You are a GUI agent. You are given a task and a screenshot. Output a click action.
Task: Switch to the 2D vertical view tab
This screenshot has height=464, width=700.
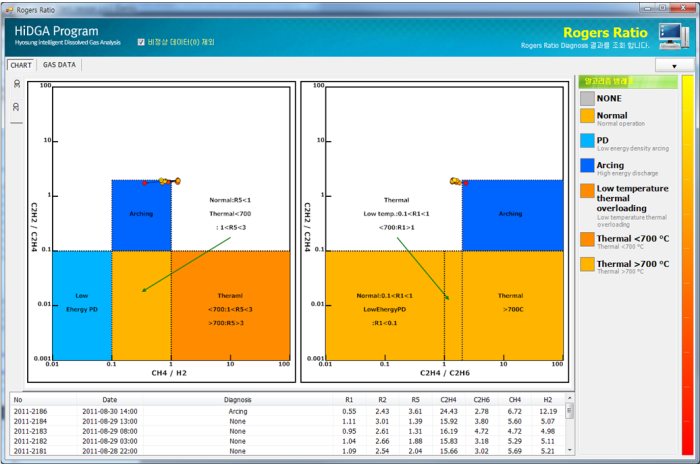(17, 107)
